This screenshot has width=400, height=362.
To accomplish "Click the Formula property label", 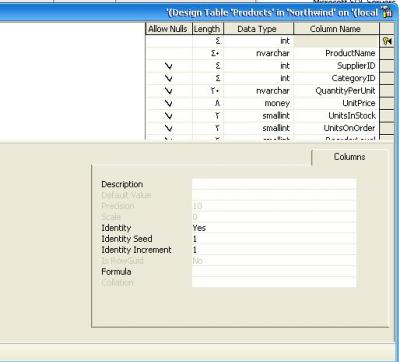I will tap(116, 272).
